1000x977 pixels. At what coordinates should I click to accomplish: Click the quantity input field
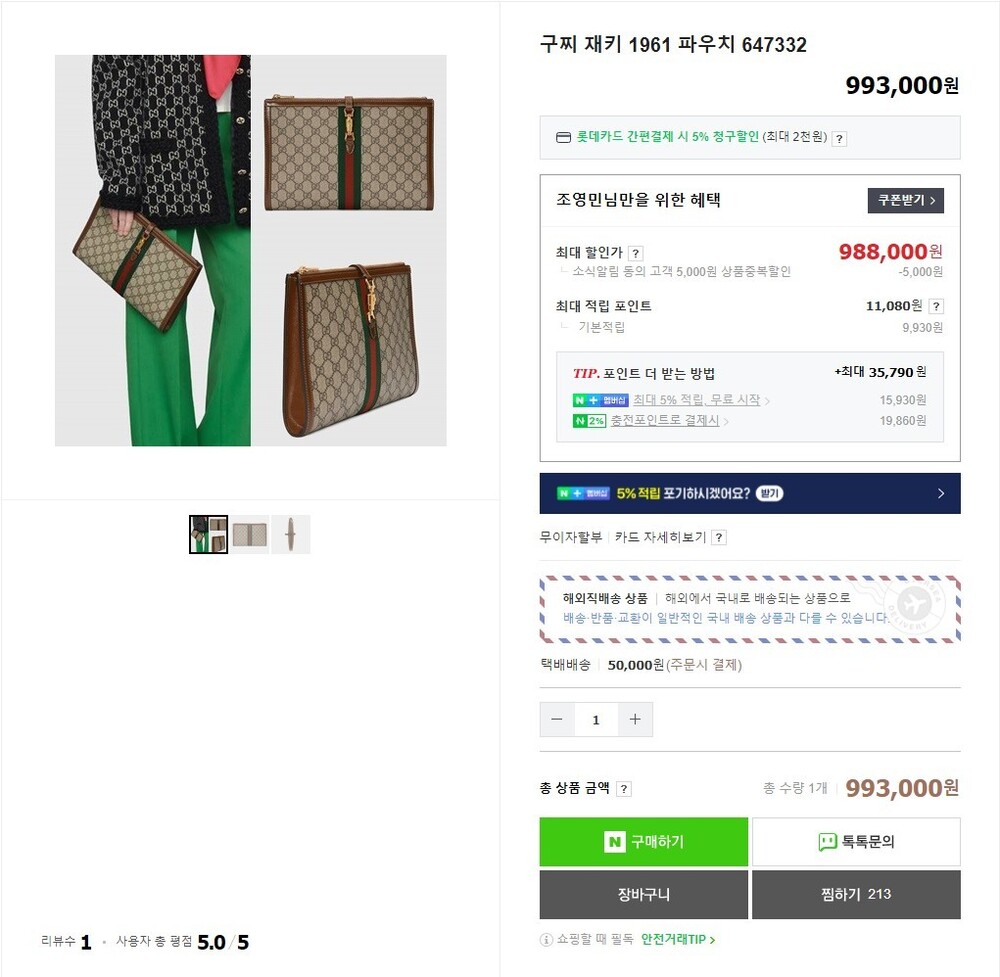[x=596, y=719]
